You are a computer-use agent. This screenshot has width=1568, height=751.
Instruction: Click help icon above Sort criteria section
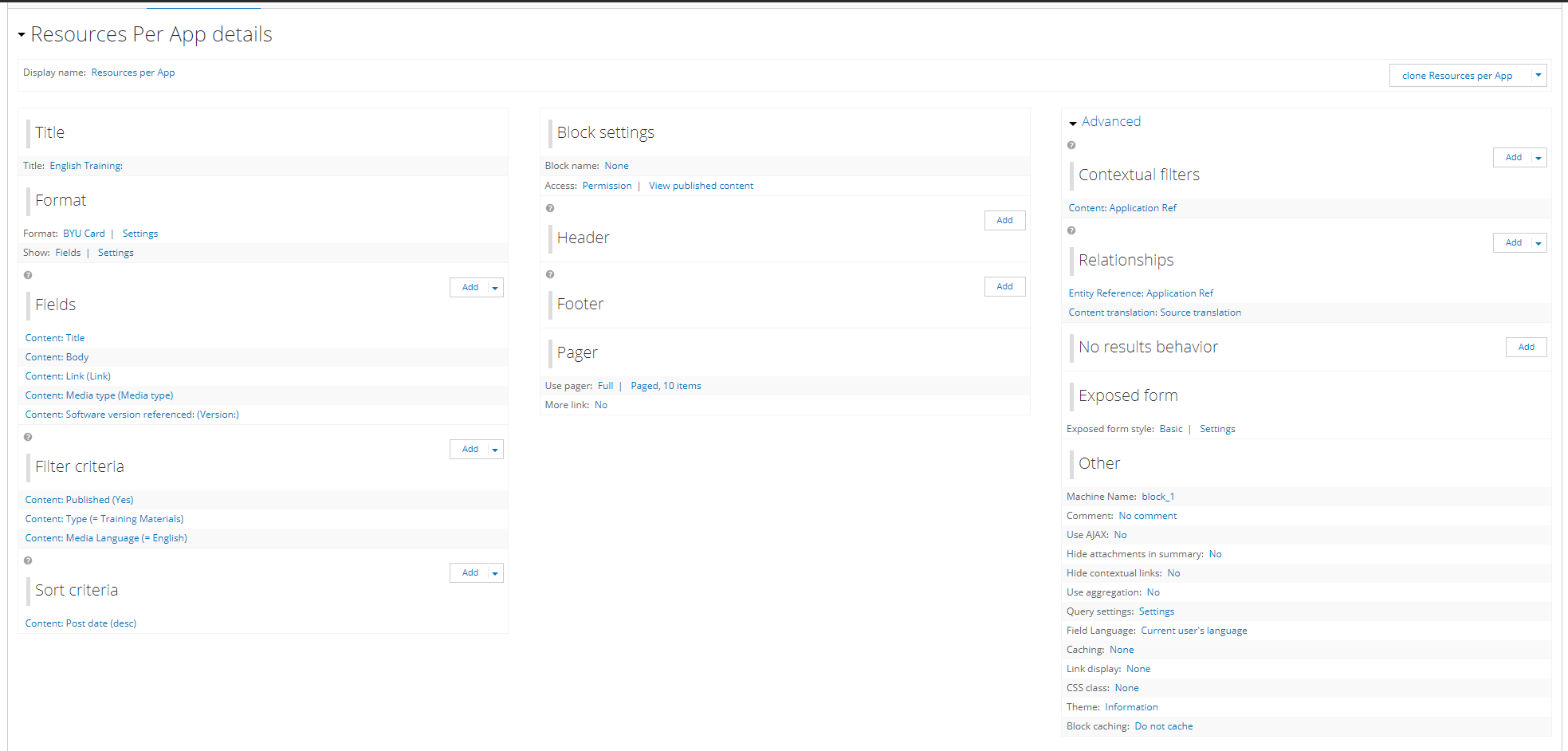28,560
